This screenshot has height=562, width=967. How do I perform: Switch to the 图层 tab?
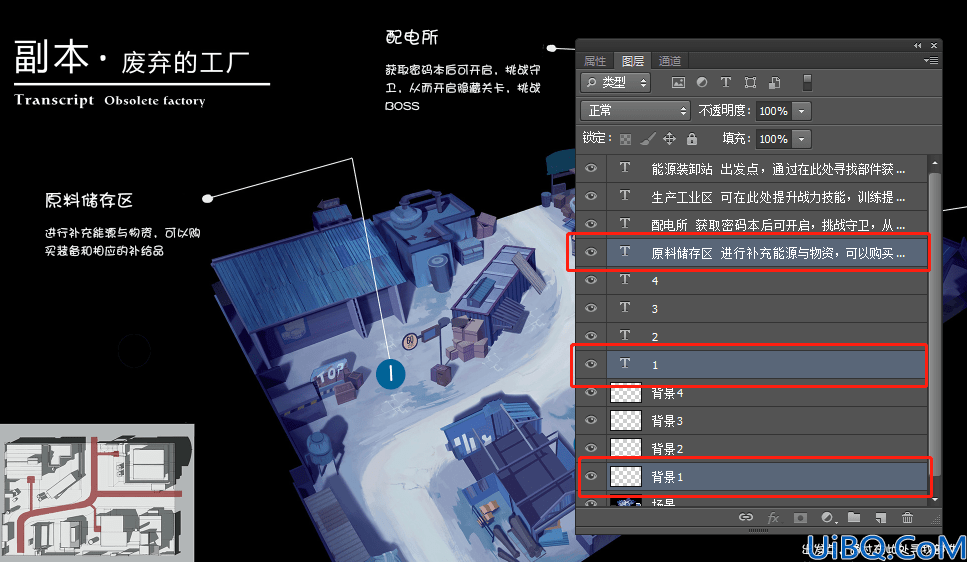click(x=633, y=60)
